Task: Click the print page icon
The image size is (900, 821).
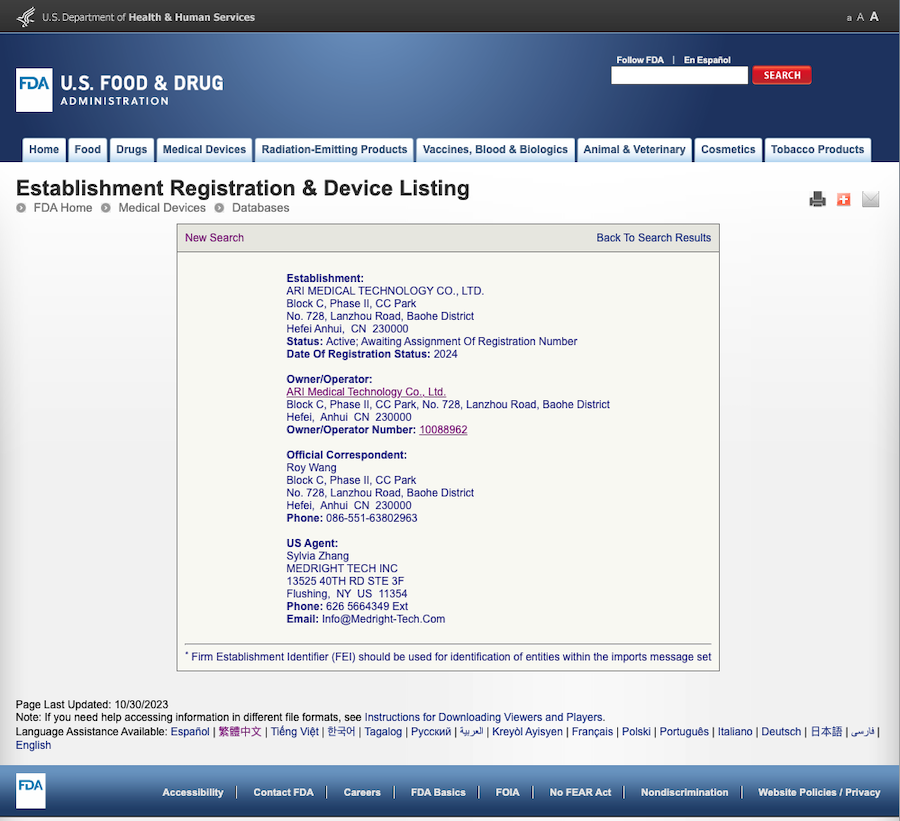Action: (817, 199)
